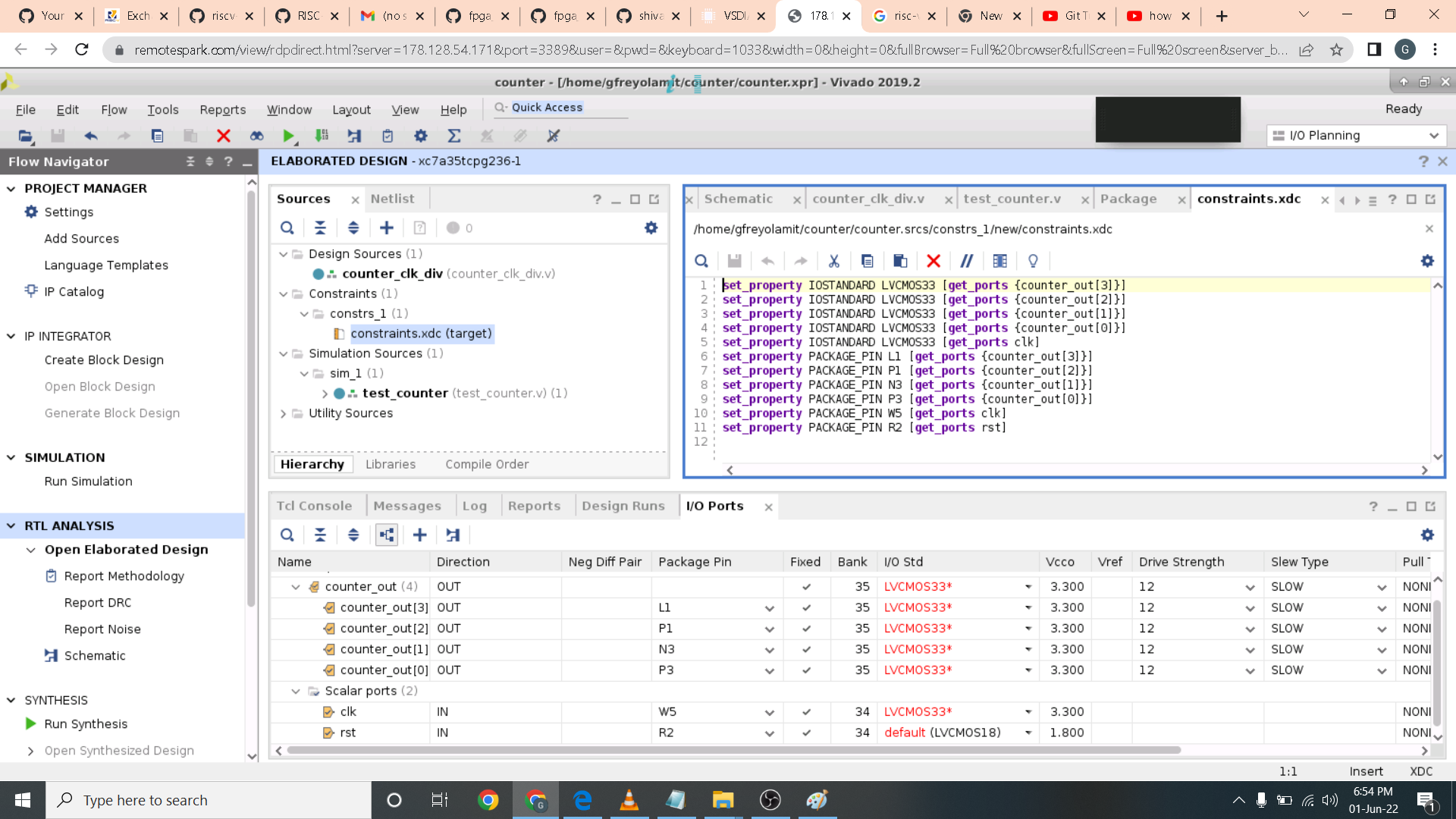Image resolution: width=1456 pixels, height=819 pixels.
Task: Collapse the Scalar ports group
Action: click(296, 691)
